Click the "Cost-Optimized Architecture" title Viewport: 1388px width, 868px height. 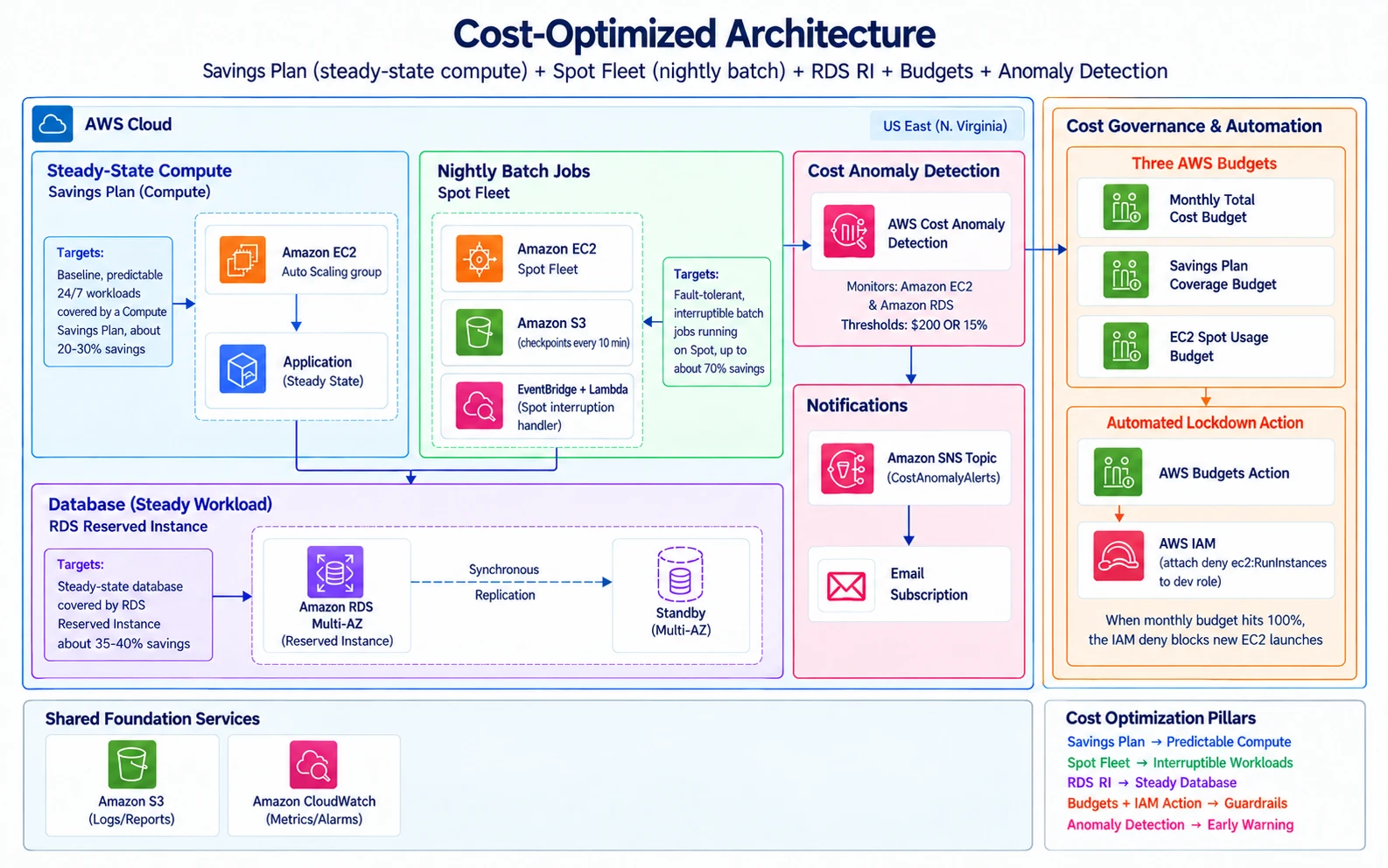[694, 34]
